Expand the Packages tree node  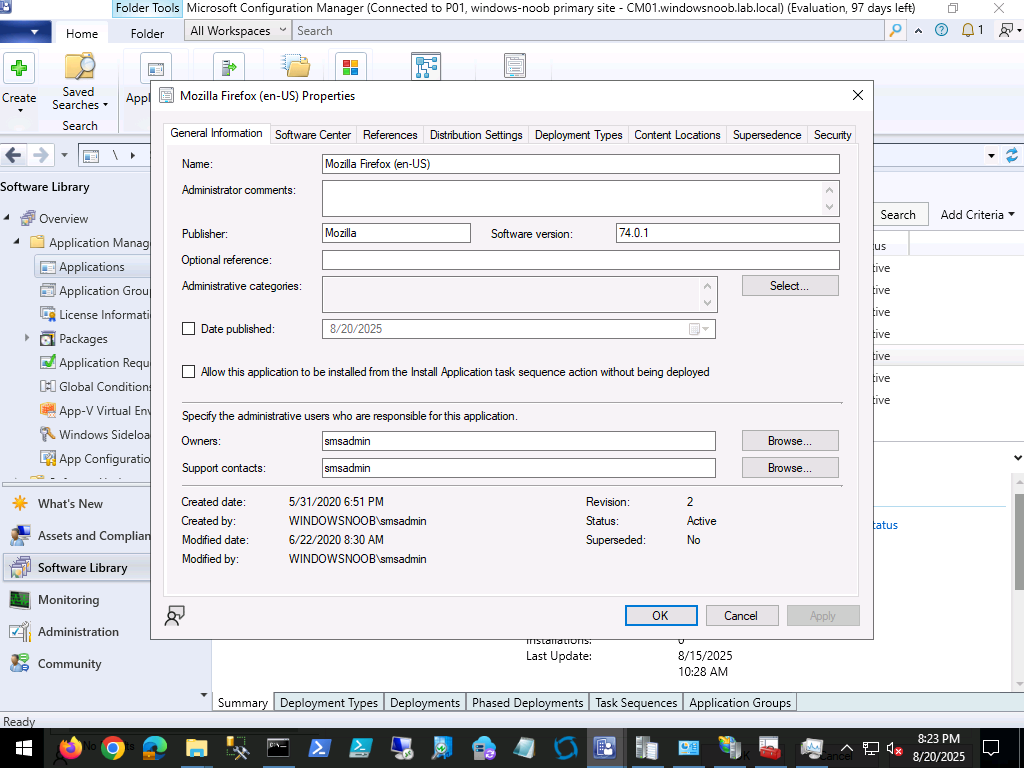(x=27, y=338)
